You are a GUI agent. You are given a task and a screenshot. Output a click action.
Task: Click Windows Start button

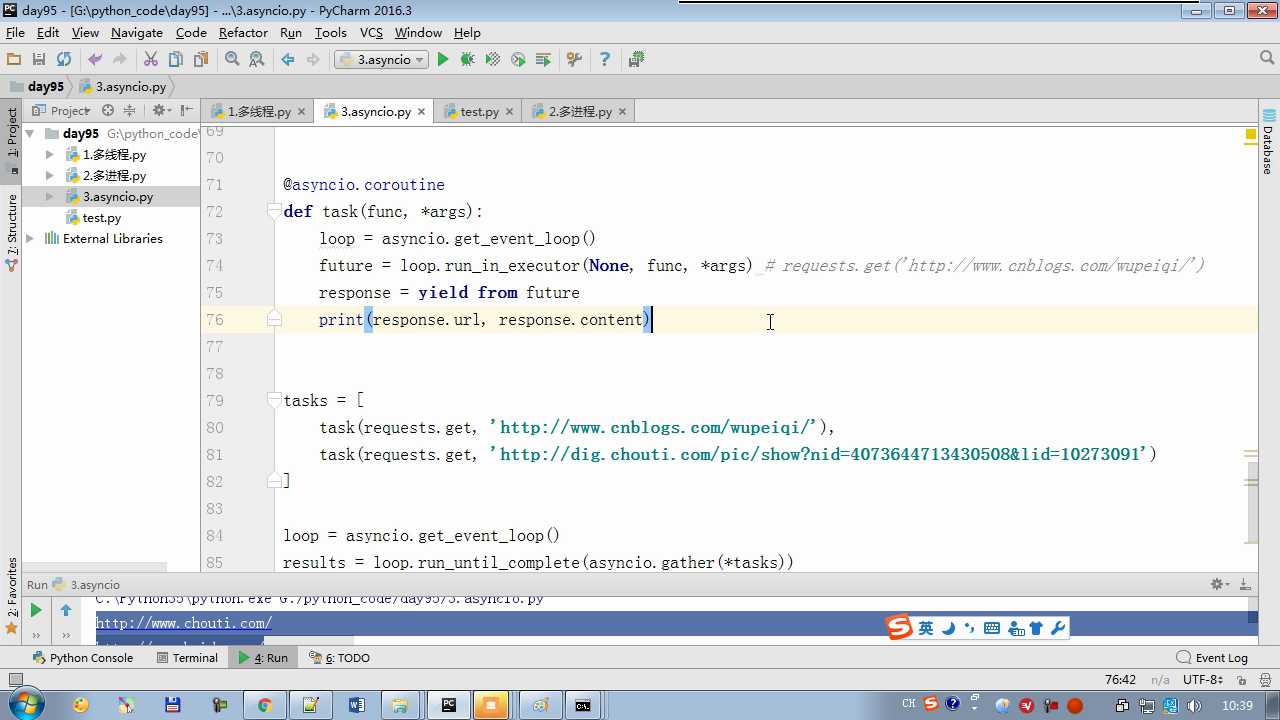pos(26,705)
